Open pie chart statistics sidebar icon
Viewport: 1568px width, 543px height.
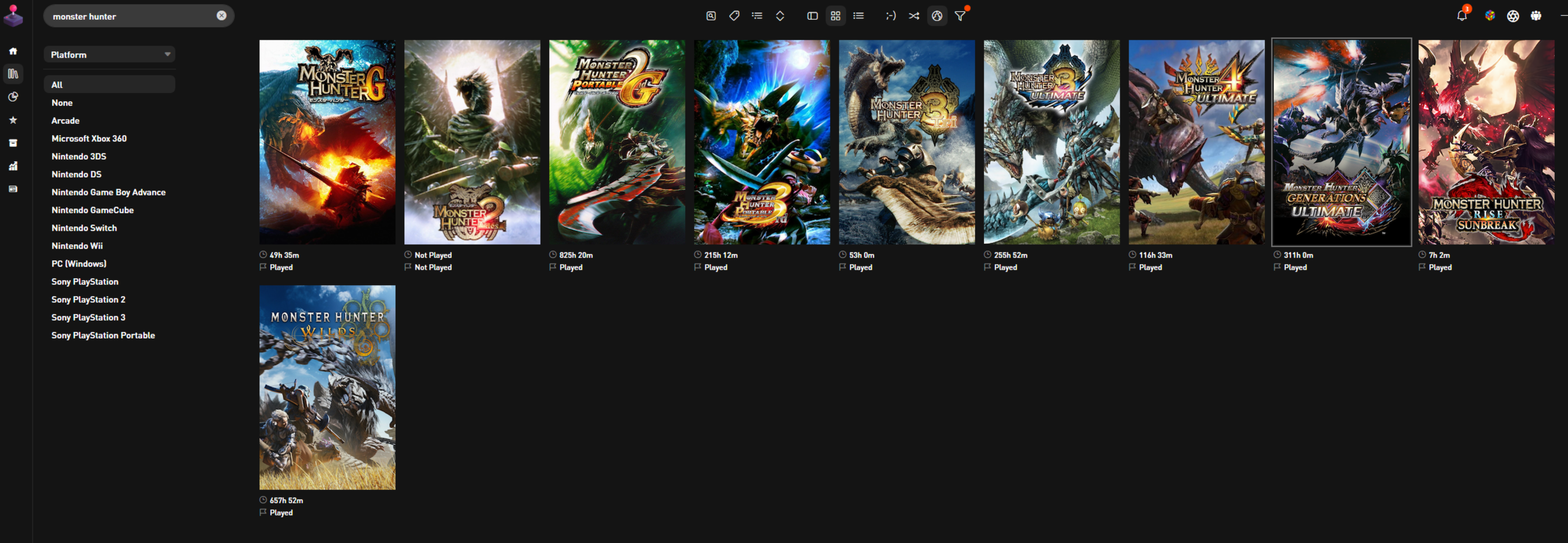13,97
